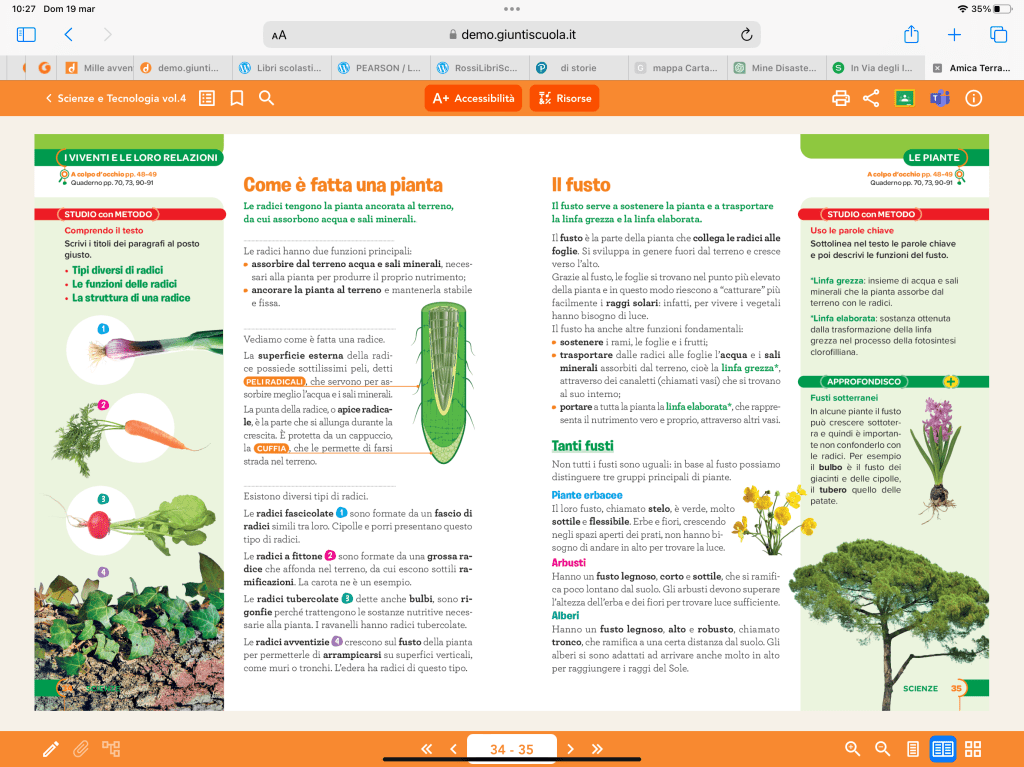Switch to single page view
The image size is (1024, 767).
913,748
